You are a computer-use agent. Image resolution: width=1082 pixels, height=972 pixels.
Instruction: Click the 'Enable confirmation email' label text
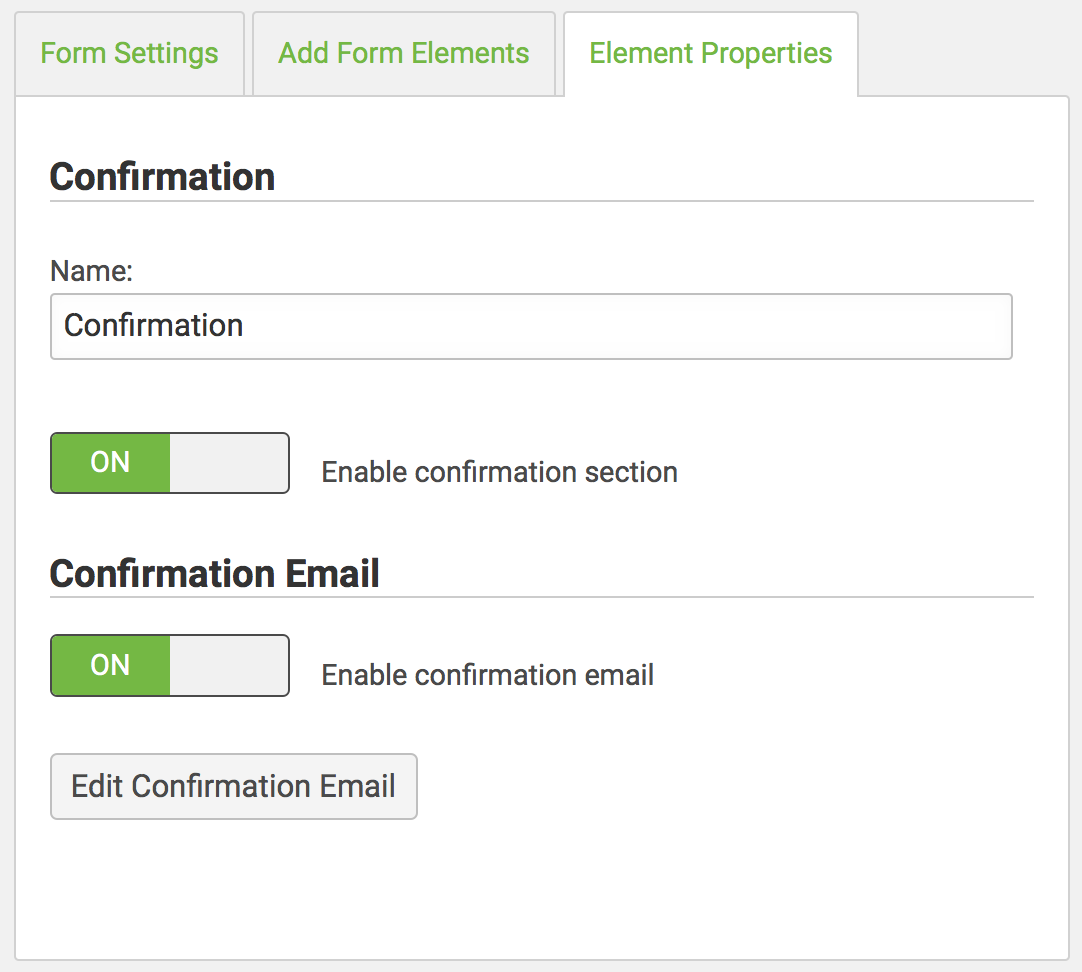click(x=488, y=675)
